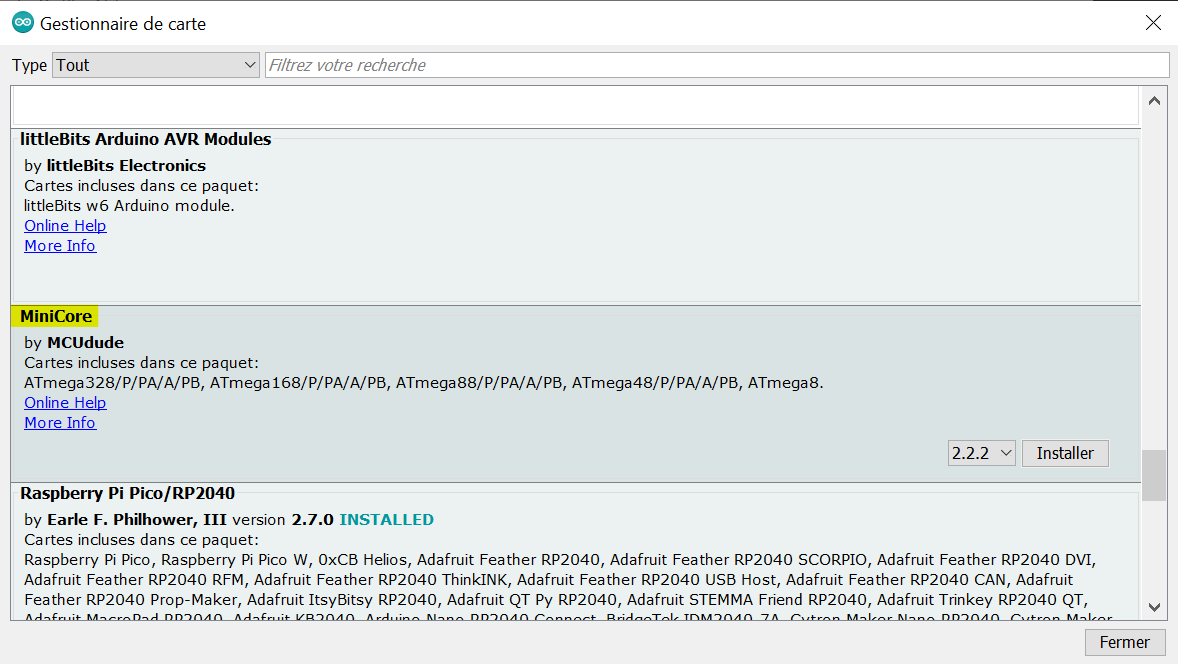Viewport: 1178px width, 664px height.
Task: Click the Earle F. Philhower, III author name
Action: point(137,520)
